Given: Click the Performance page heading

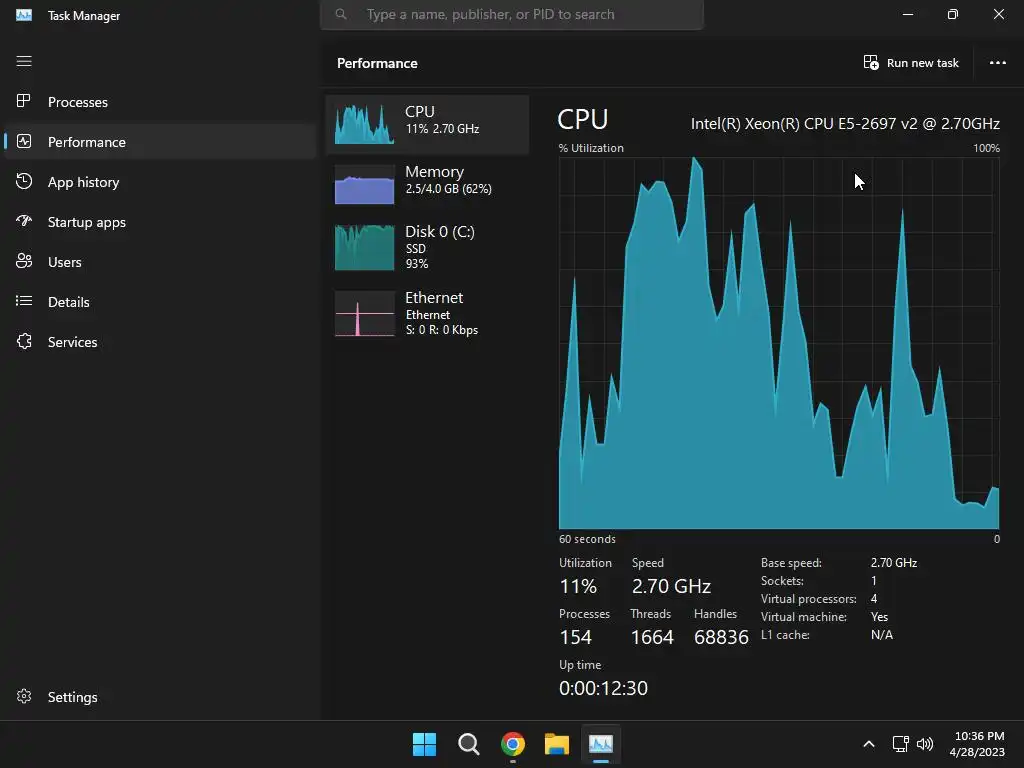Looking at the screenshot, I should 377,63.
